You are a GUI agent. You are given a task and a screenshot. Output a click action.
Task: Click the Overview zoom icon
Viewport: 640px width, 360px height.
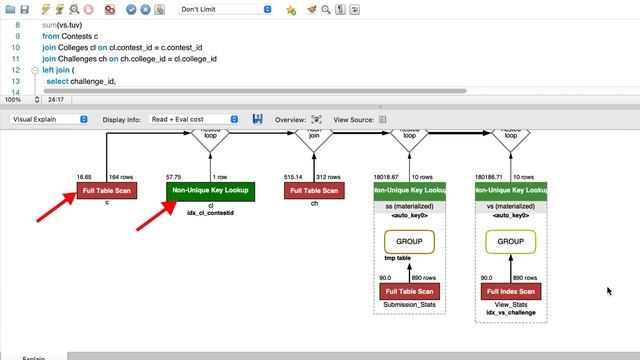click(316, 119)
